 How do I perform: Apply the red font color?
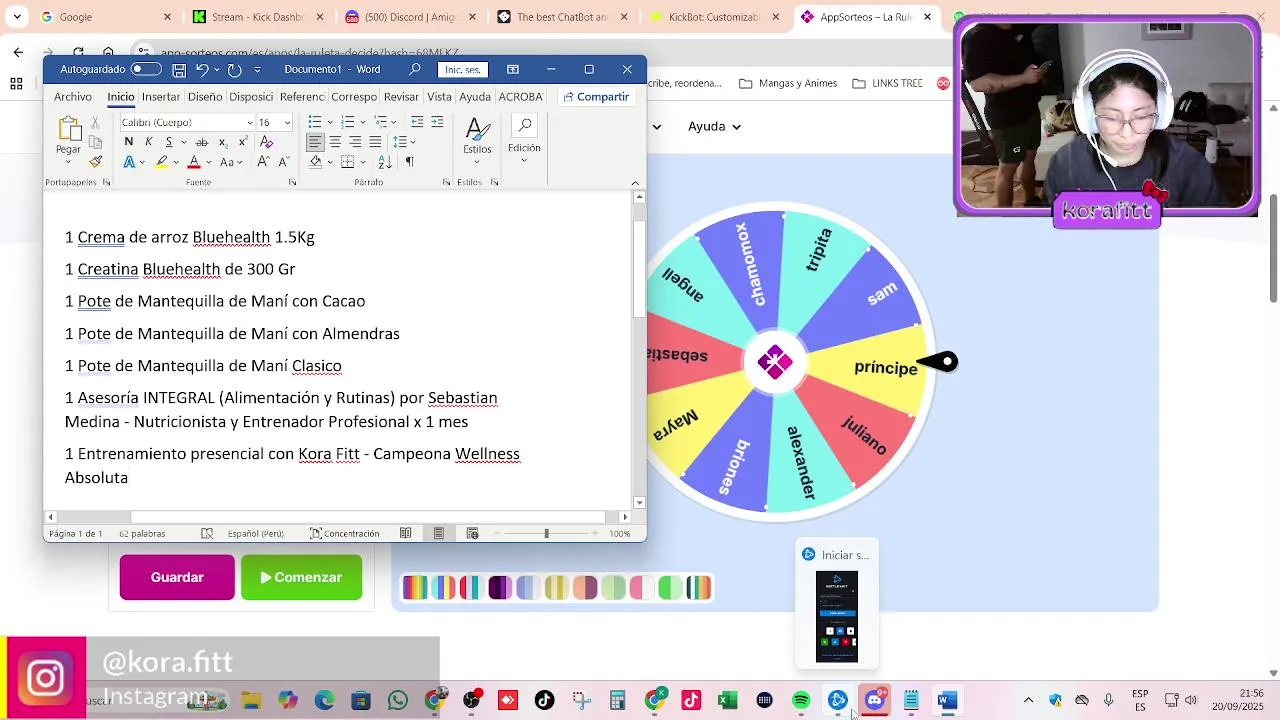click(x=194, y=162)
